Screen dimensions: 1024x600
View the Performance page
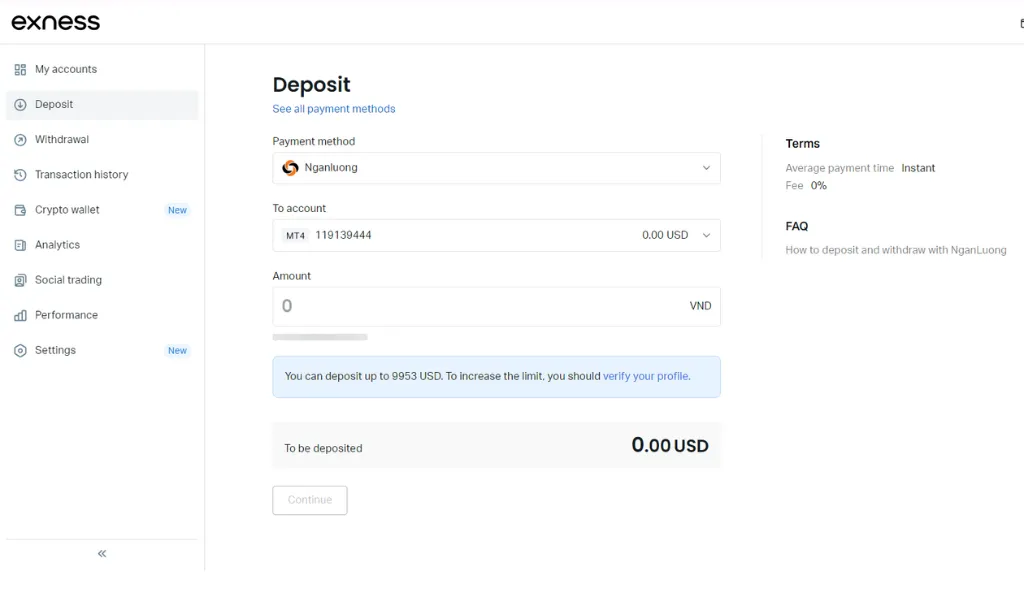click(65, 315)
